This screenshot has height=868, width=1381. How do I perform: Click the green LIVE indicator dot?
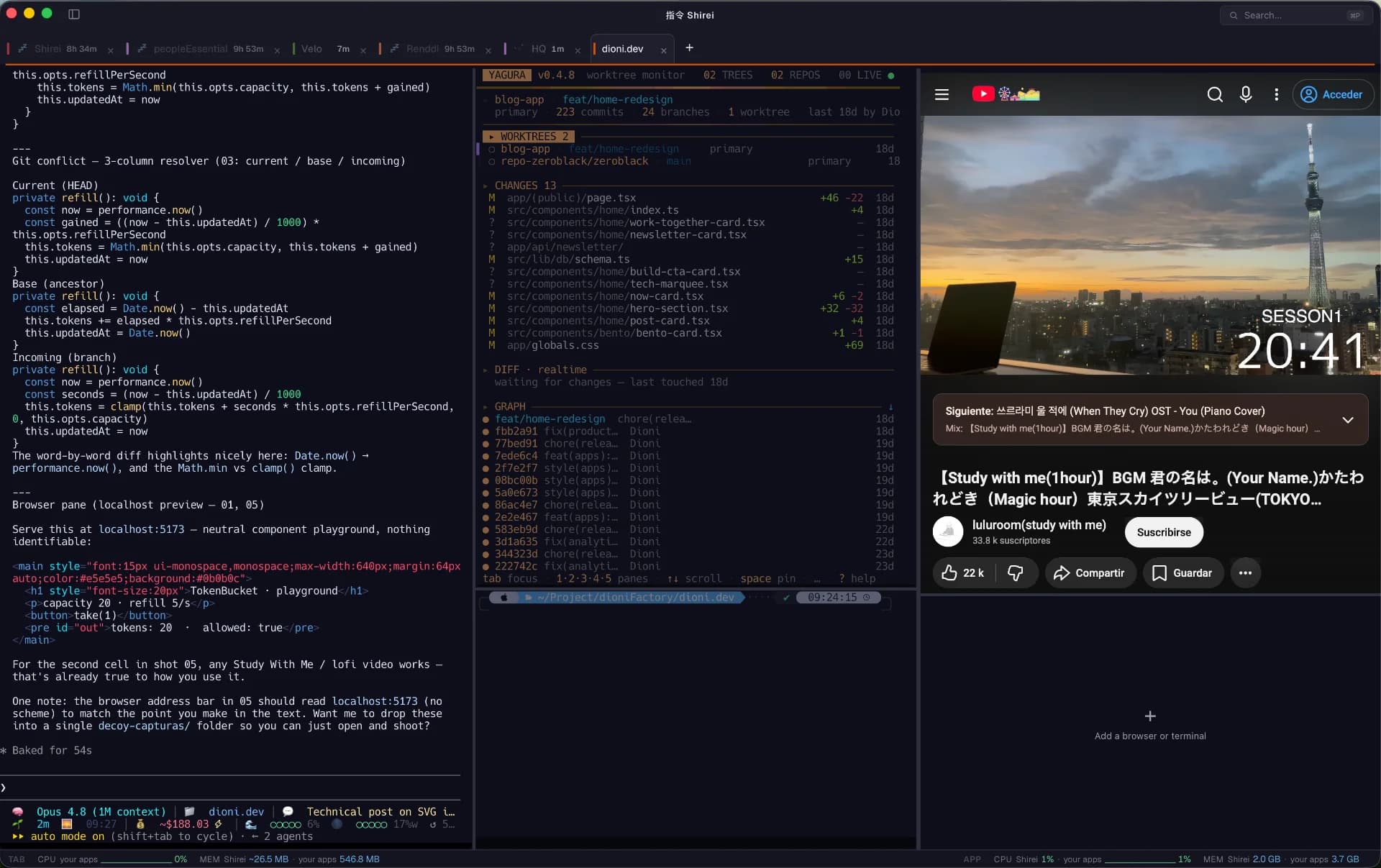click(890, 76)
